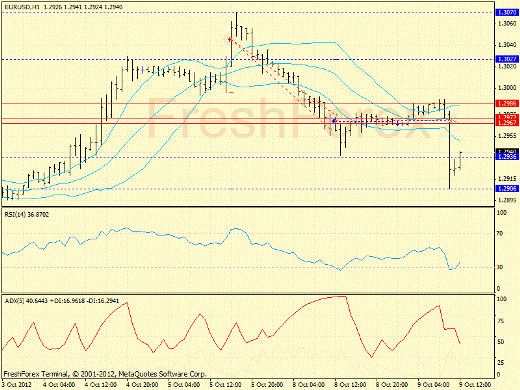The height and width of the screenshot is (390, 520).
Task: Click the 8 Oct 12:00 time label
Action: [x=350, y=384]
